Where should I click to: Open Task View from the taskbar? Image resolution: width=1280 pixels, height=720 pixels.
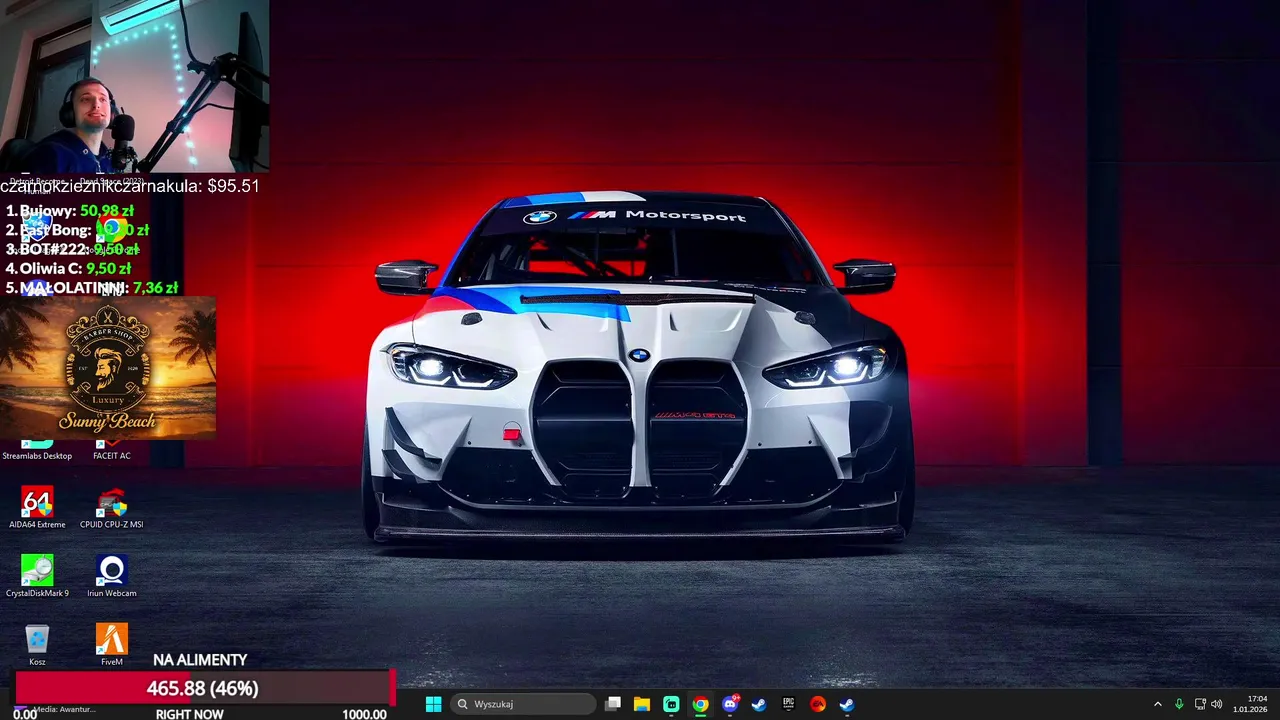[613, 704]
